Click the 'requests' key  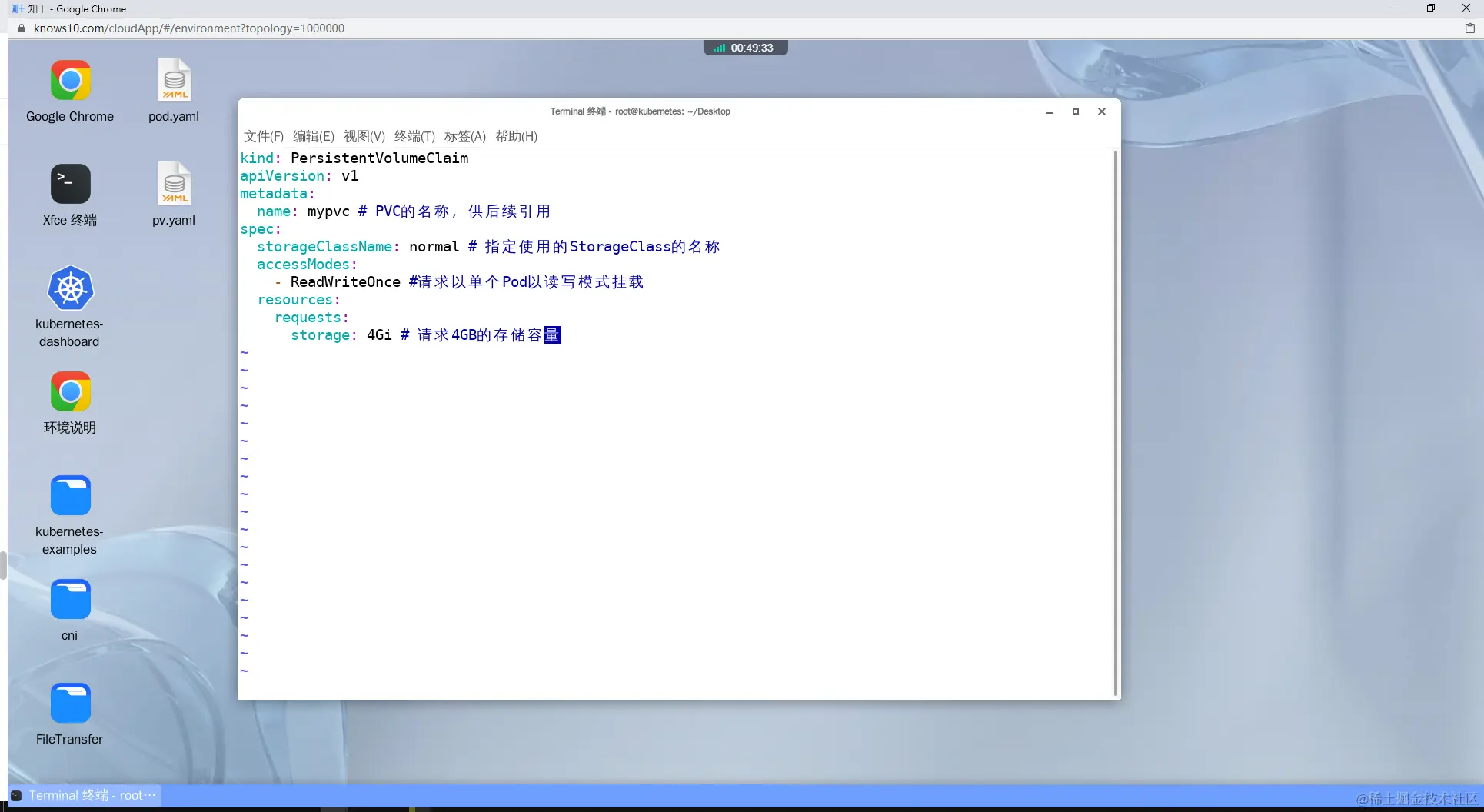coord(308,318)
